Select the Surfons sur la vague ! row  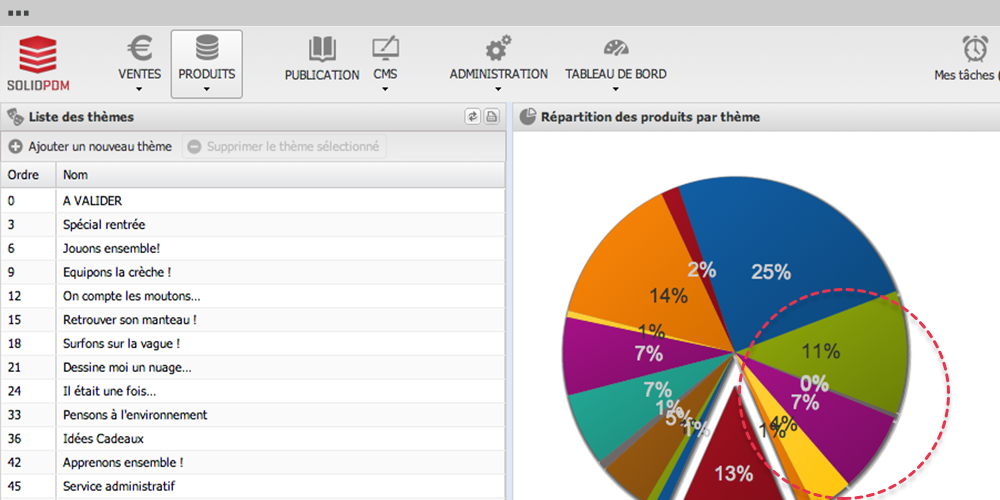pyautogui.click(x=253, y=344)
